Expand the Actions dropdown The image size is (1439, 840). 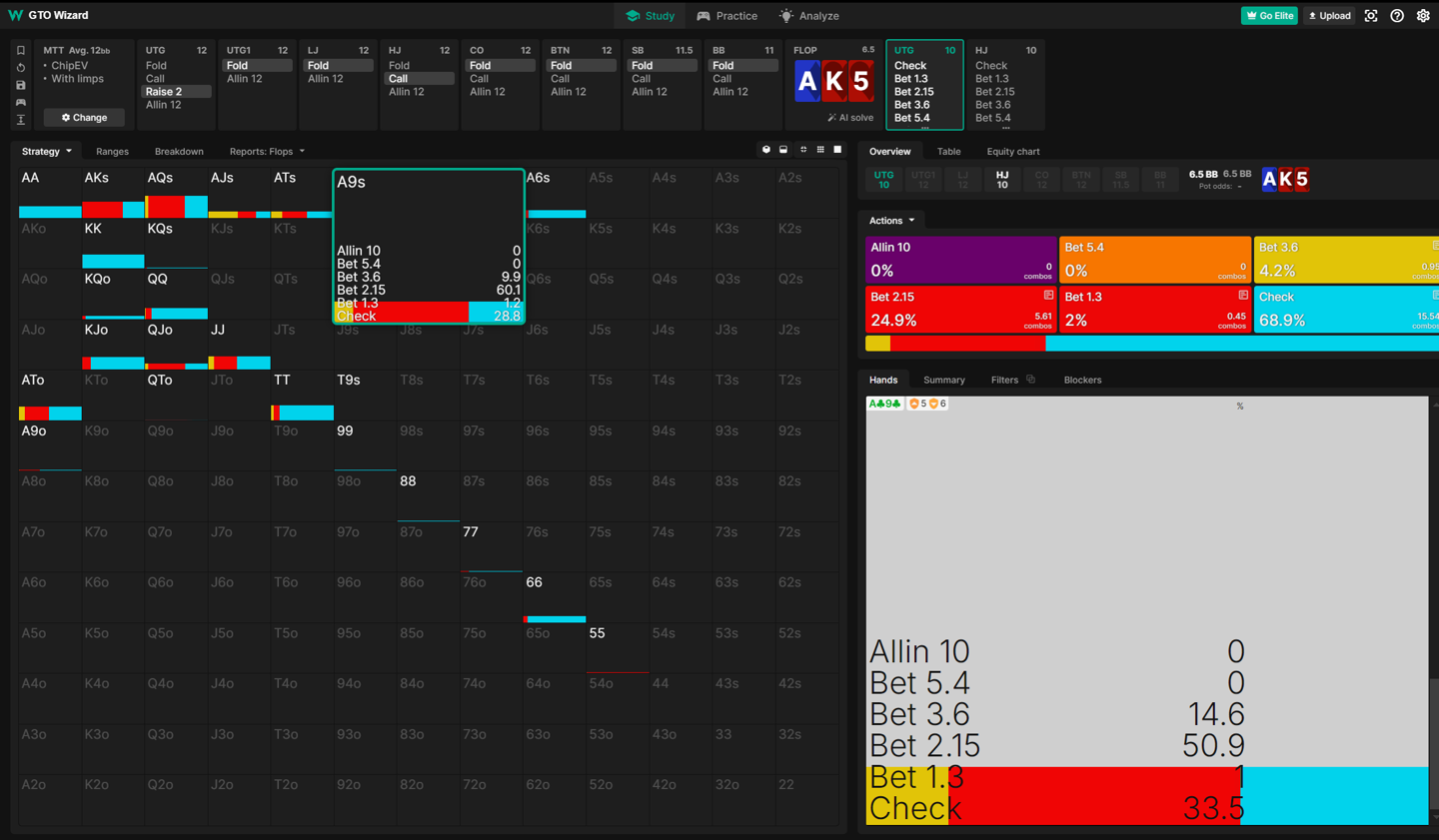click(891, 221)
